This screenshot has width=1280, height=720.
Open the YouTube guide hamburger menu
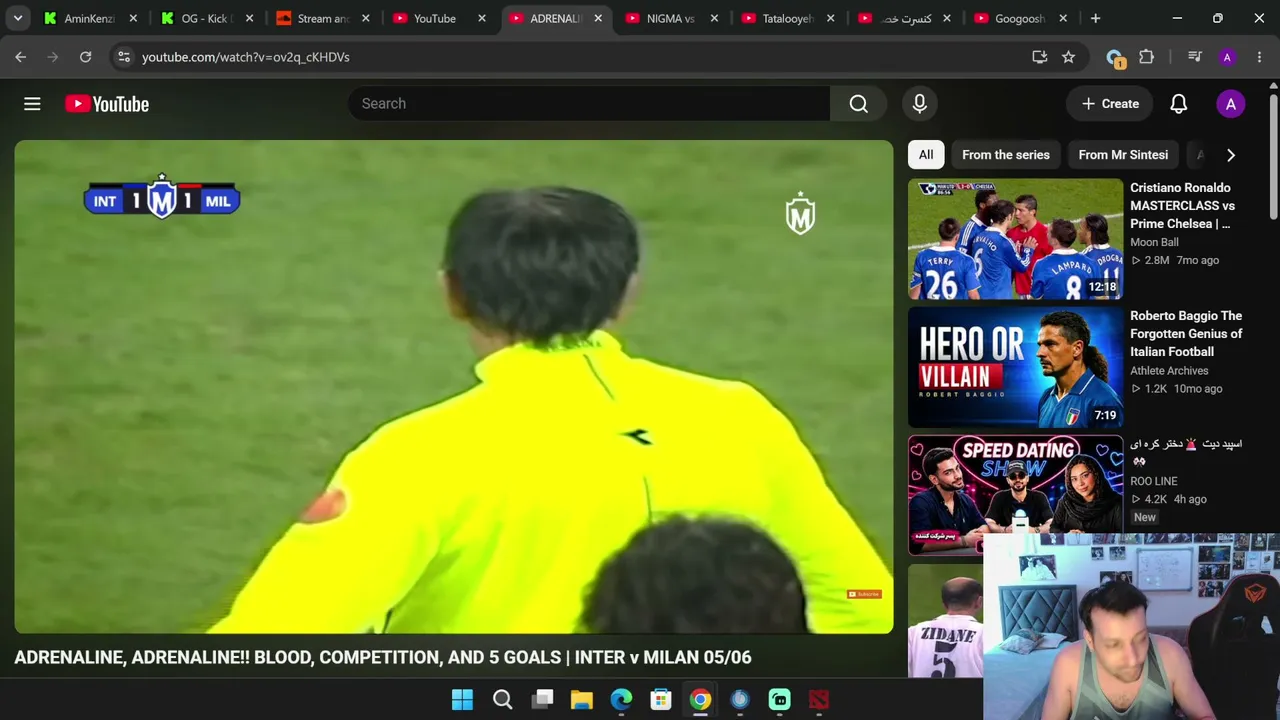point(32,104)
